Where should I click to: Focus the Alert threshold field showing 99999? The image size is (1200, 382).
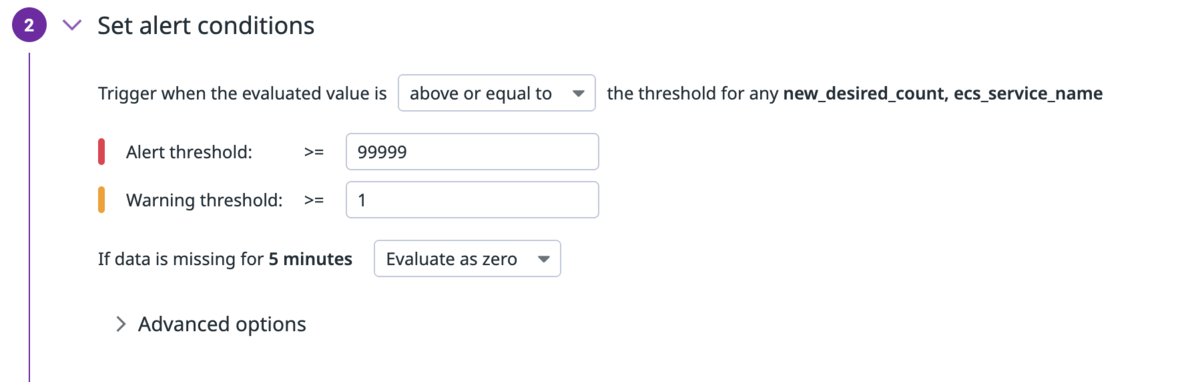pos(472,152)
